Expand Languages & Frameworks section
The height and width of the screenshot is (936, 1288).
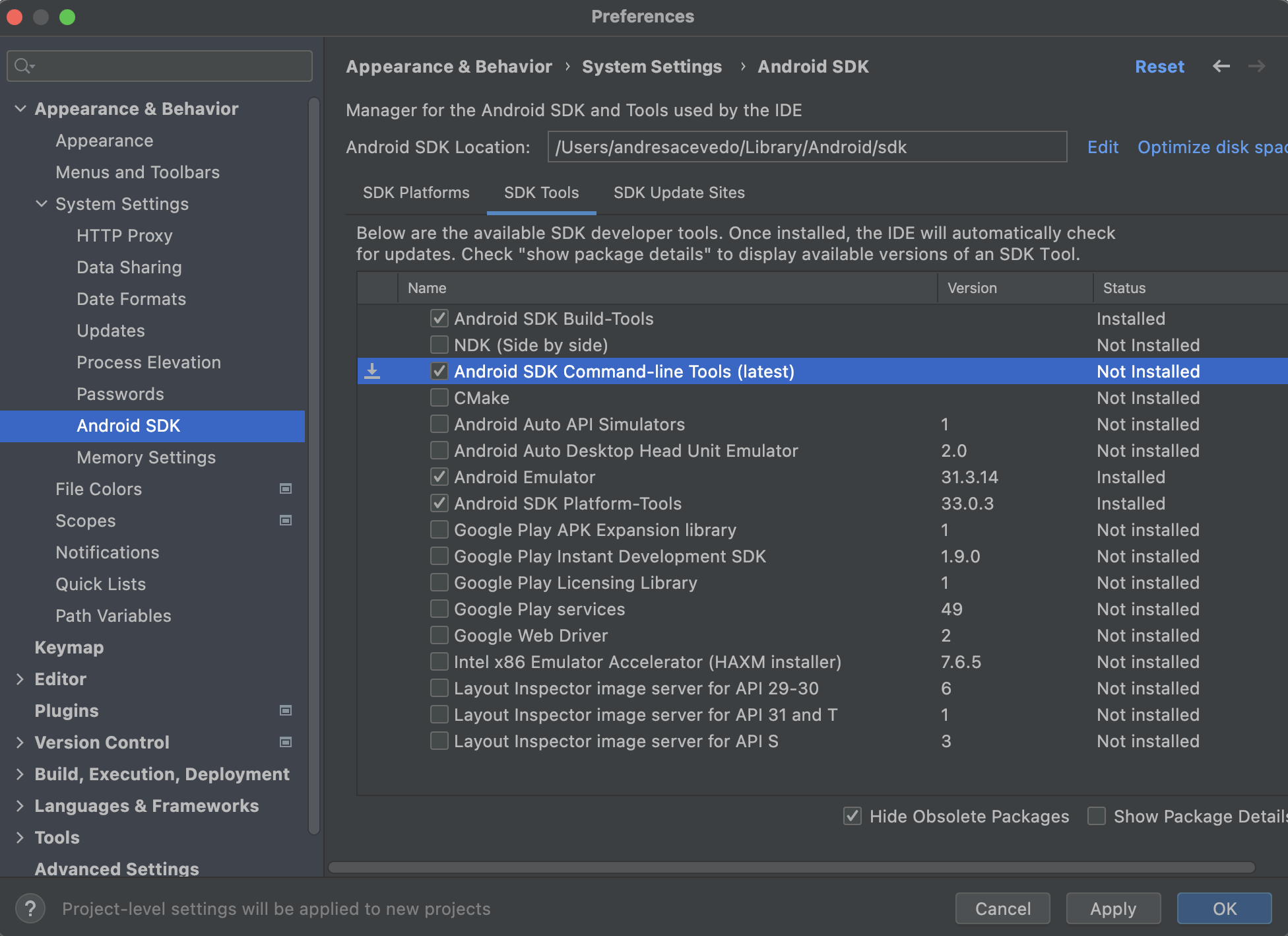[x=20, y=805]
